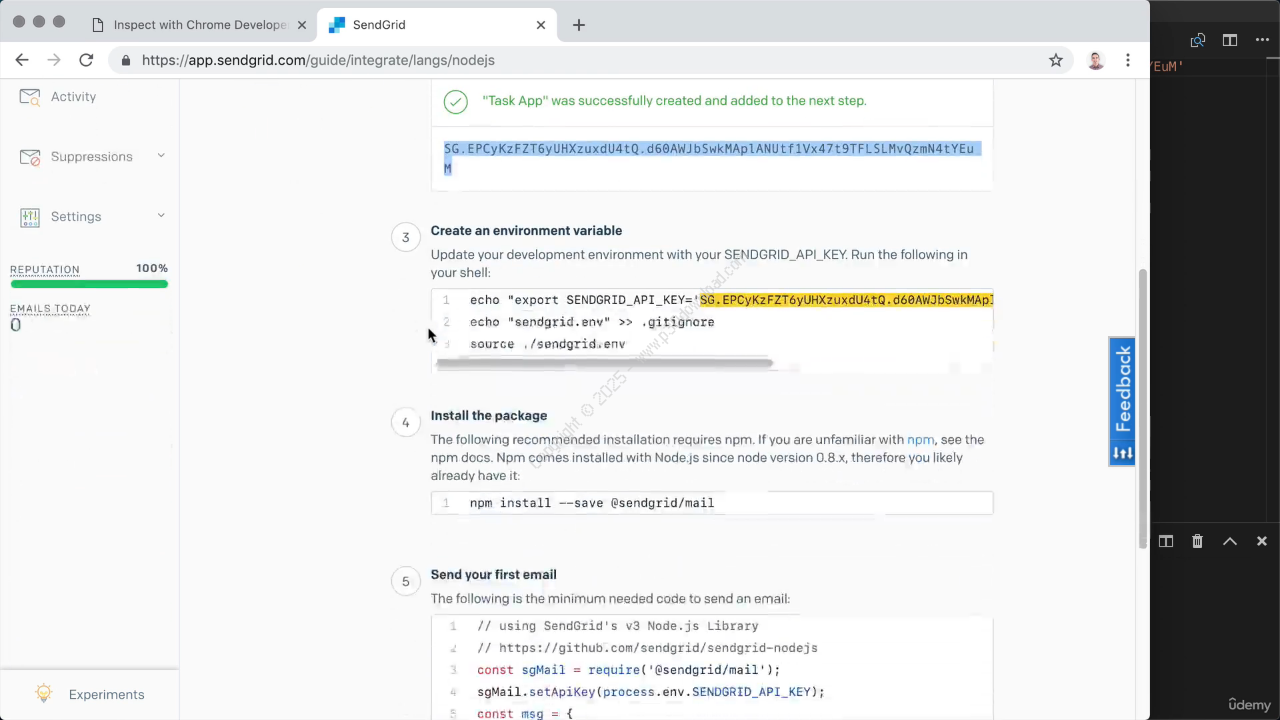The image size is (1280, 720).
Task: Click the require('@sendgrid/mail') code line
Action: tap(628, 670)
